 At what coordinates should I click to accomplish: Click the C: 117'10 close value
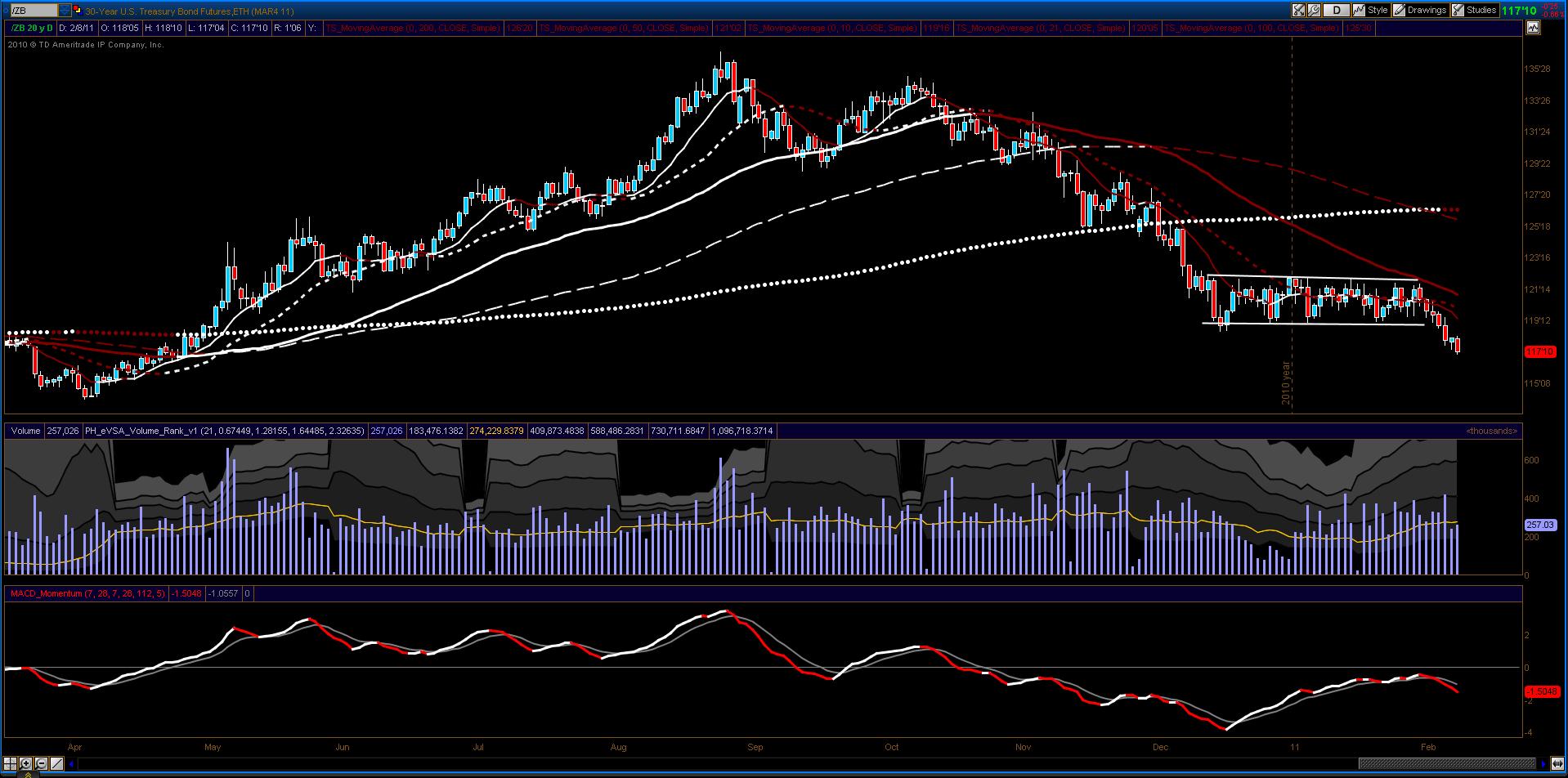click(249, 28)
